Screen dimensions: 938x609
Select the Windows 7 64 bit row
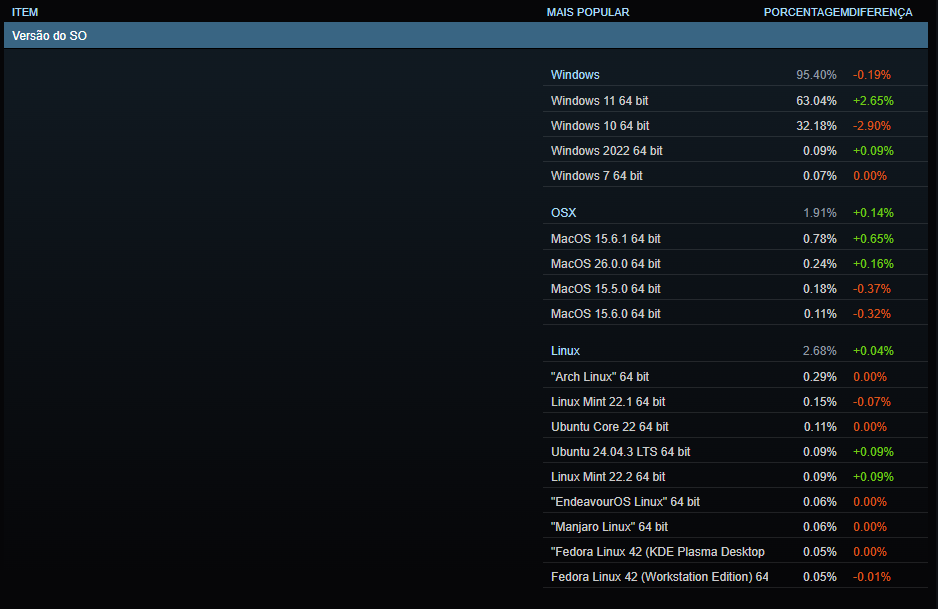coord(596,176)
